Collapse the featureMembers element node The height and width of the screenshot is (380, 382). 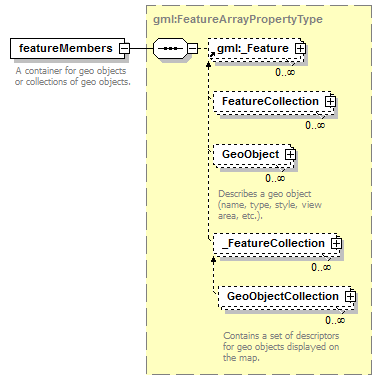(x=124, y=48)
